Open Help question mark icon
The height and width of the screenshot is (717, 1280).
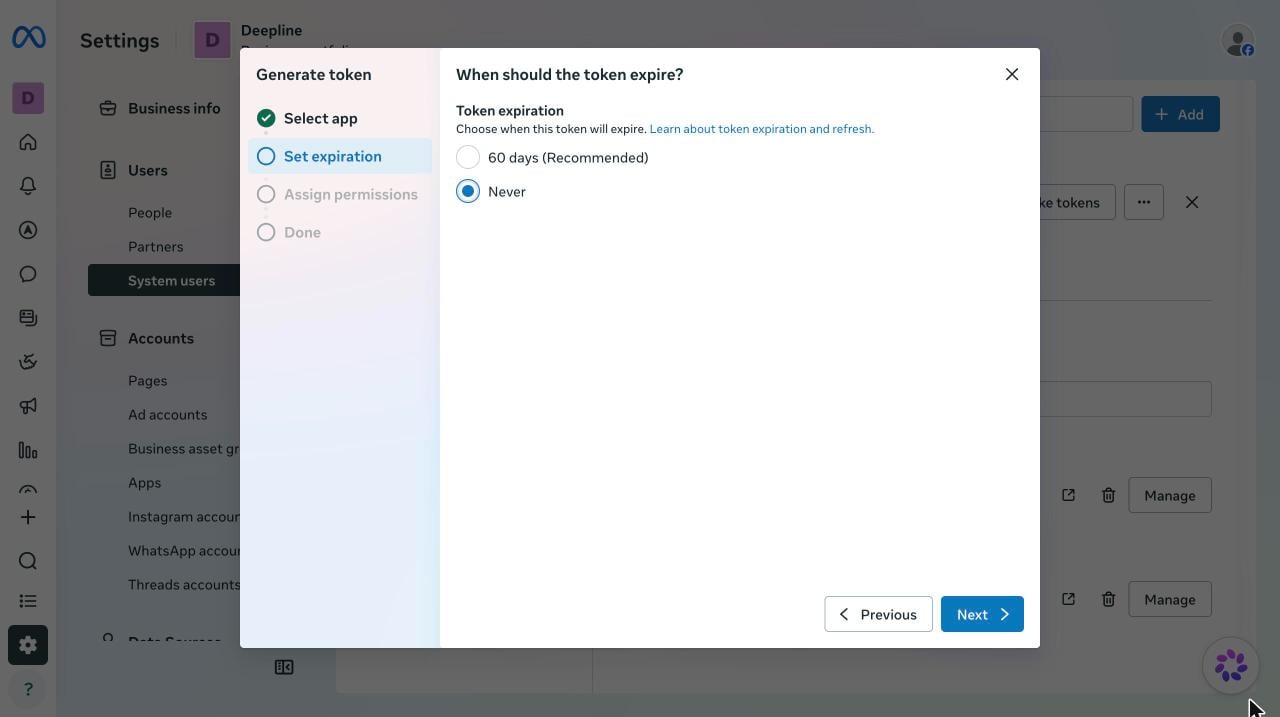point(28,689)
